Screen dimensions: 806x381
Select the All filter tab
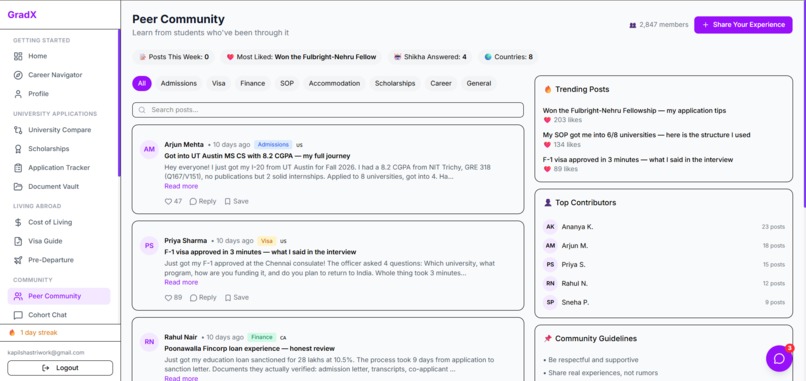click(142, 83)
